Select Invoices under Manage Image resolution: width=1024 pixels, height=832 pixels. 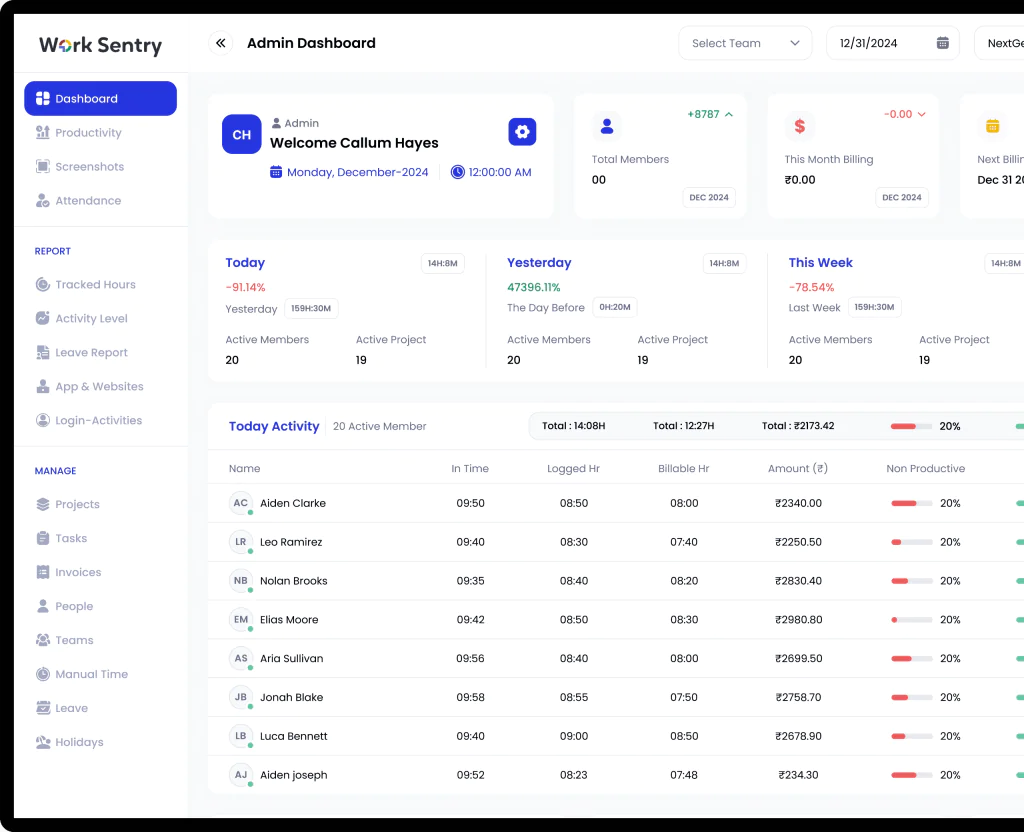coord(78,573)
